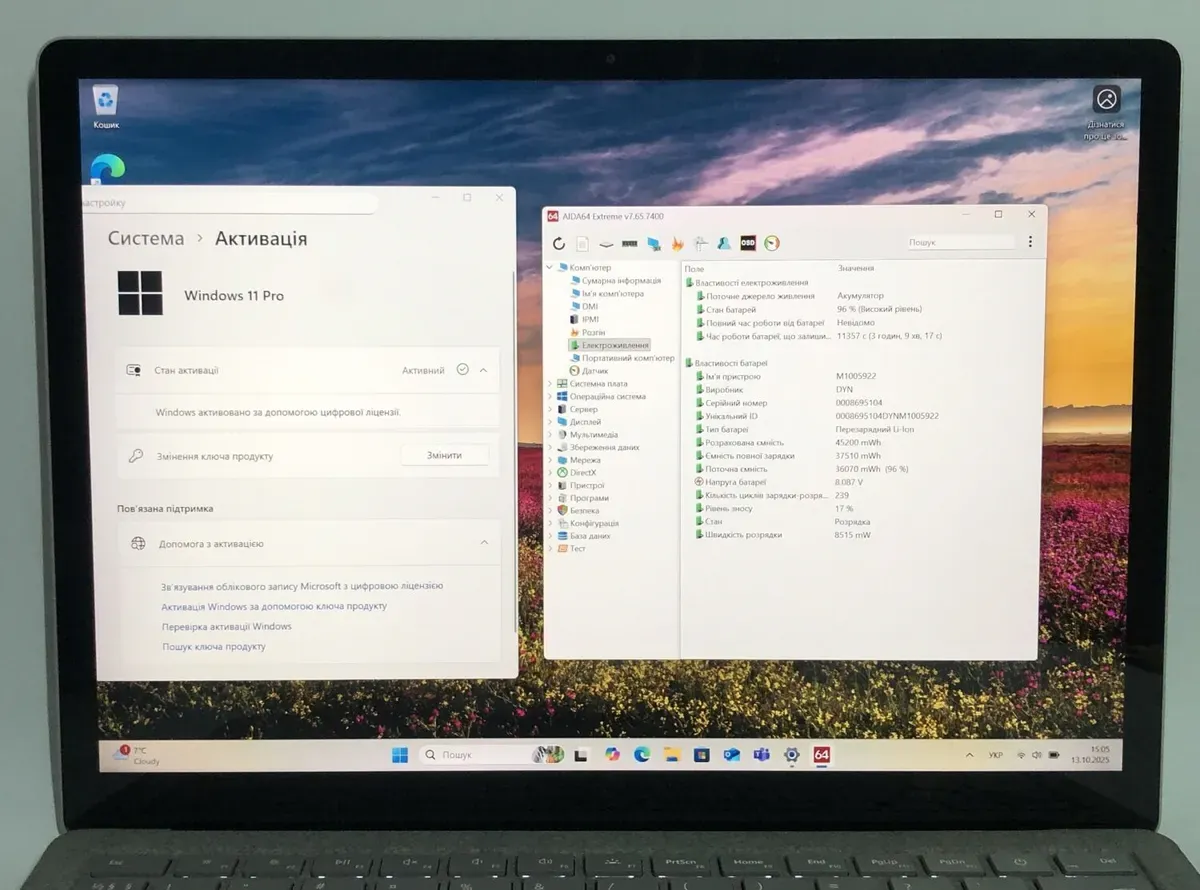
Task: Launch system stability test flame icon
Action: pyautogui.click(x=677, y=243)
